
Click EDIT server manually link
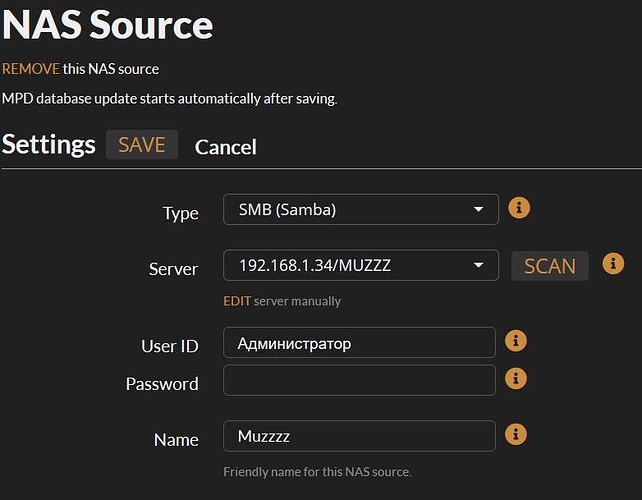tap(237, 301)
